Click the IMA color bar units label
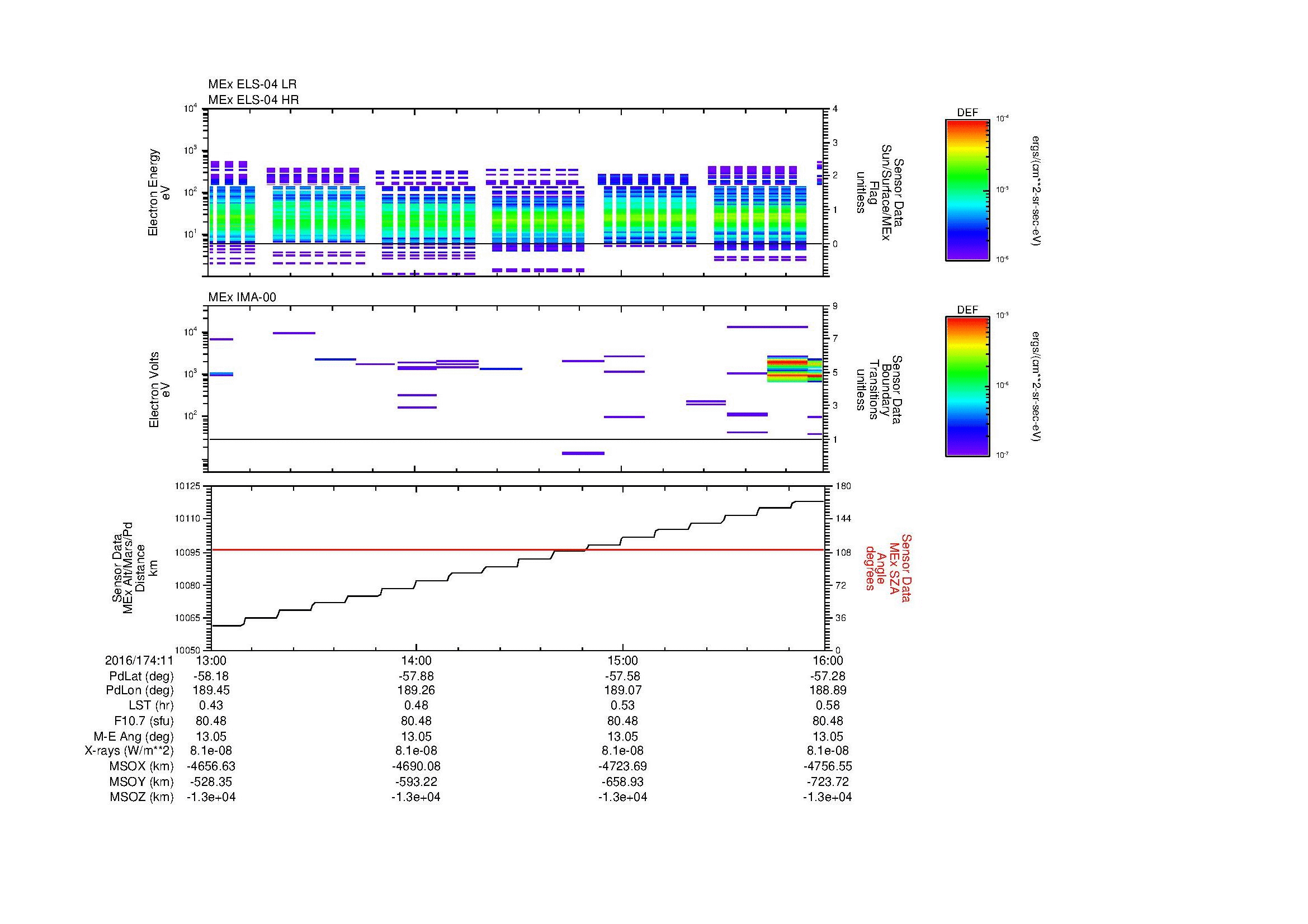Screen dimensions: 1308x924 (1036, 387)
